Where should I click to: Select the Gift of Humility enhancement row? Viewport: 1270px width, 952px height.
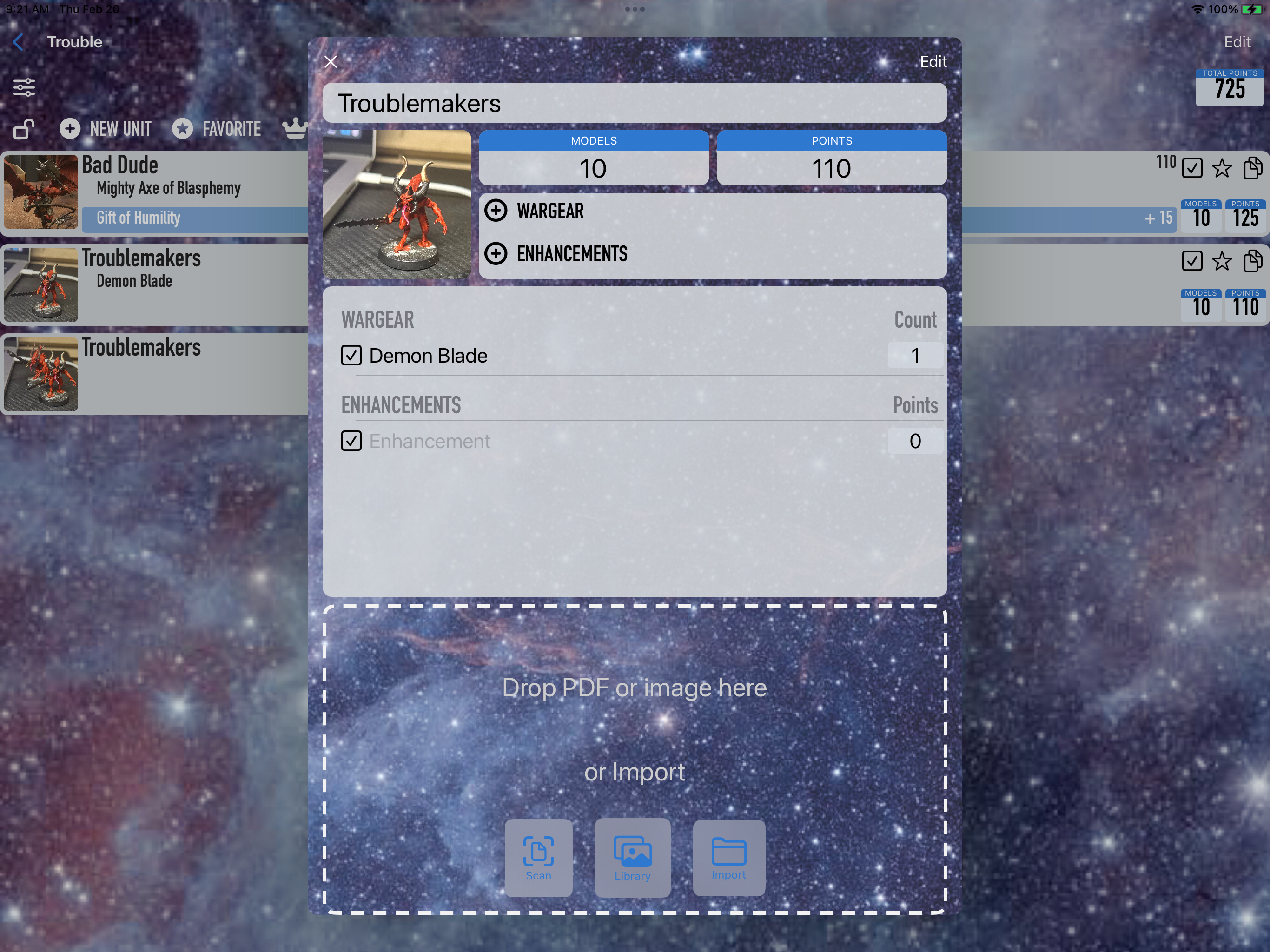pyautogui.click(x=628, y=219)
